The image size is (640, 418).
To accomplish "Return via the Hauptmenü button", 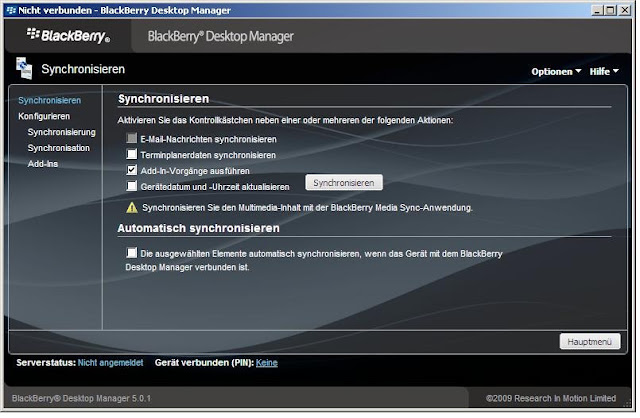I will tap(590, 342).
